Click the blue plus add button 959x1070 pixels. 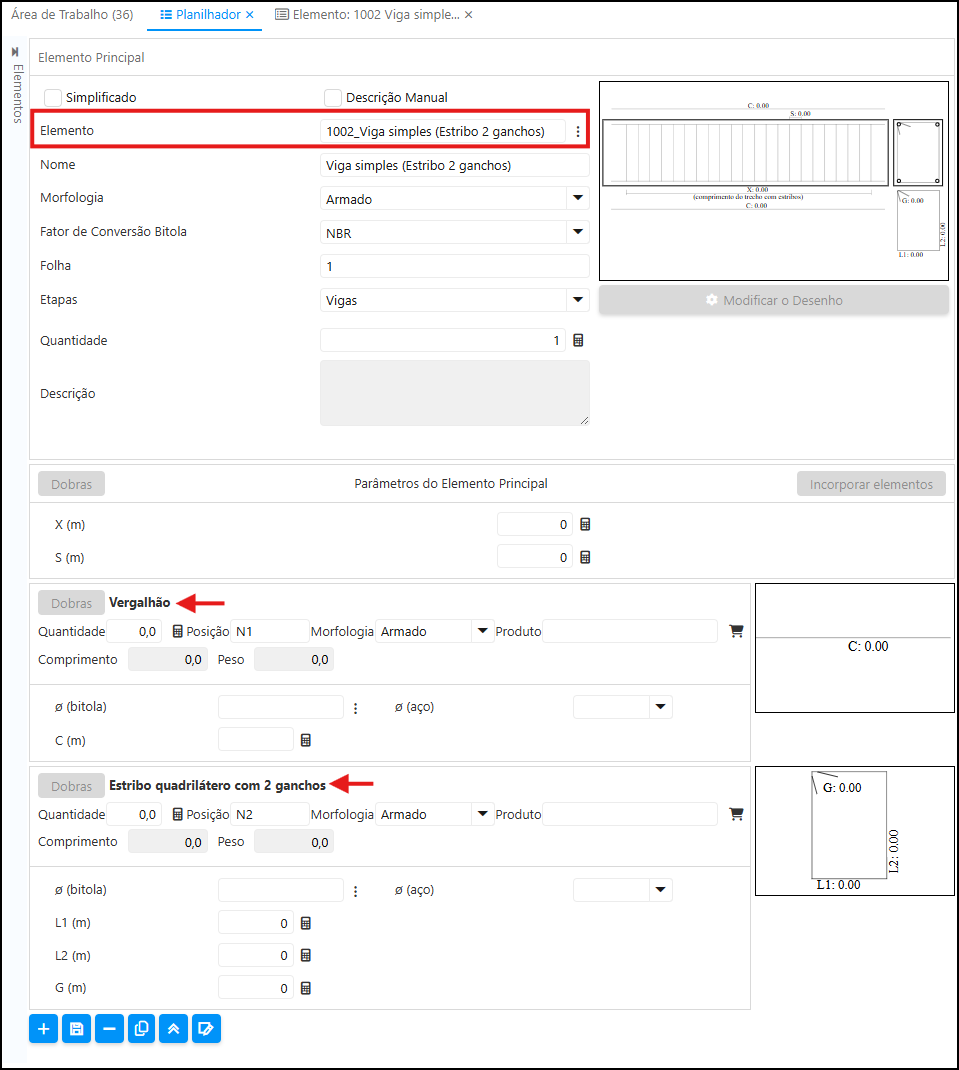point(43,1028)
